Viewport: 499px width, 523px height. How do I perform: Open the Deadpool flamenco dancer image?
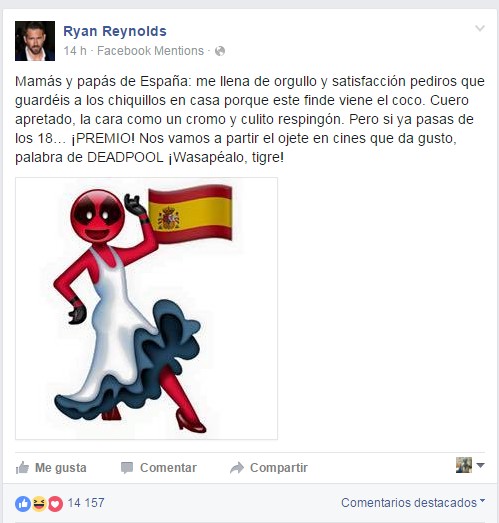click(x=146, y=309)
